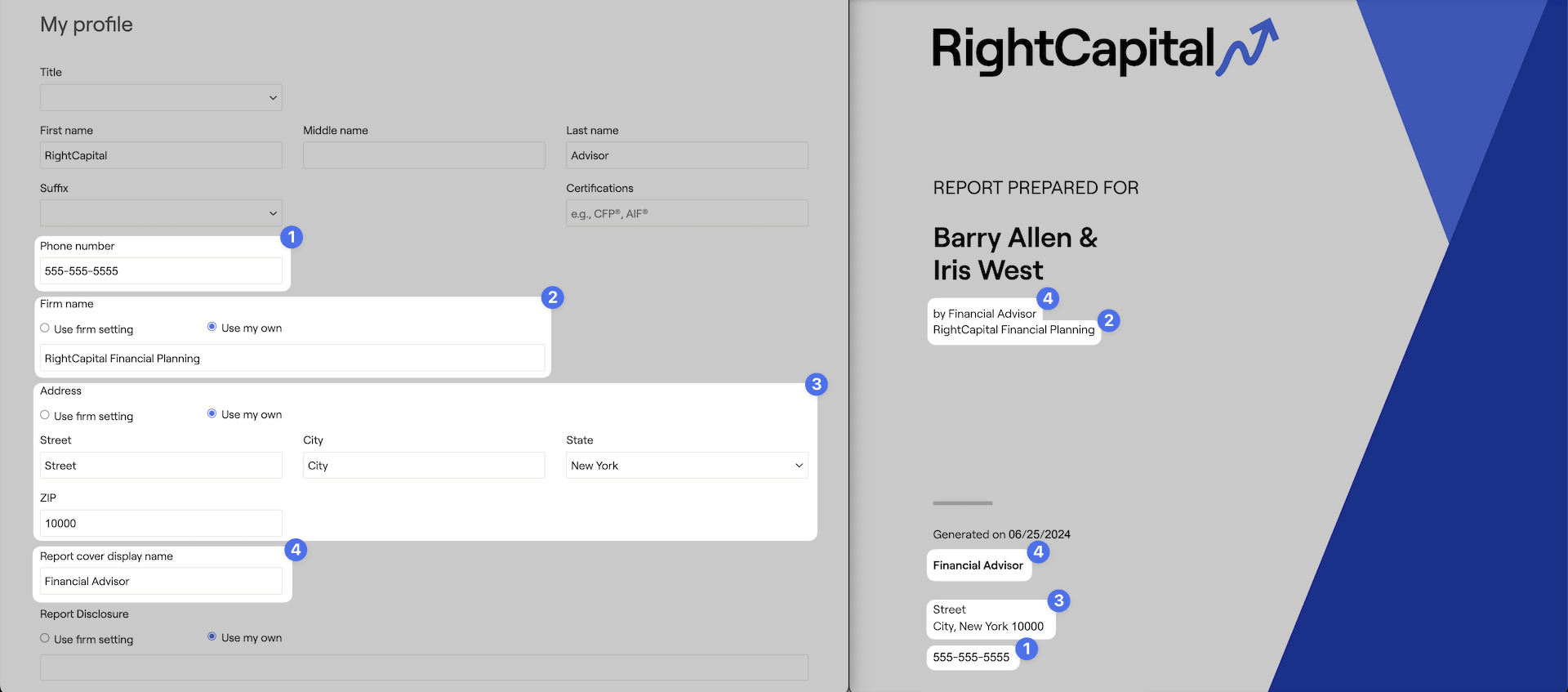The width and height of the screenshot is (1568, 692).
Task: Click the Phone number field
Action: tap(161, 271)
